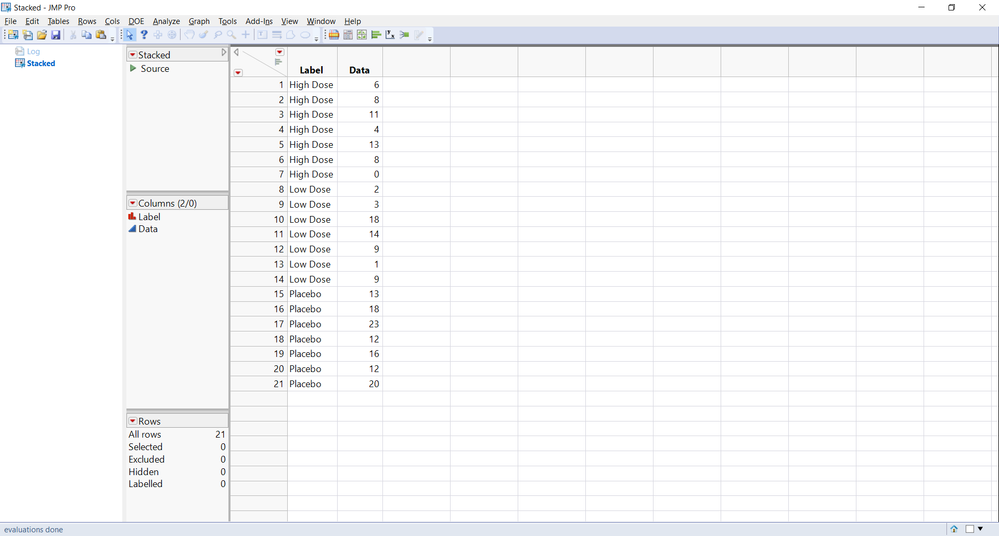
Task: Select Stacked in the window list
Action: (x=41, y=63)
